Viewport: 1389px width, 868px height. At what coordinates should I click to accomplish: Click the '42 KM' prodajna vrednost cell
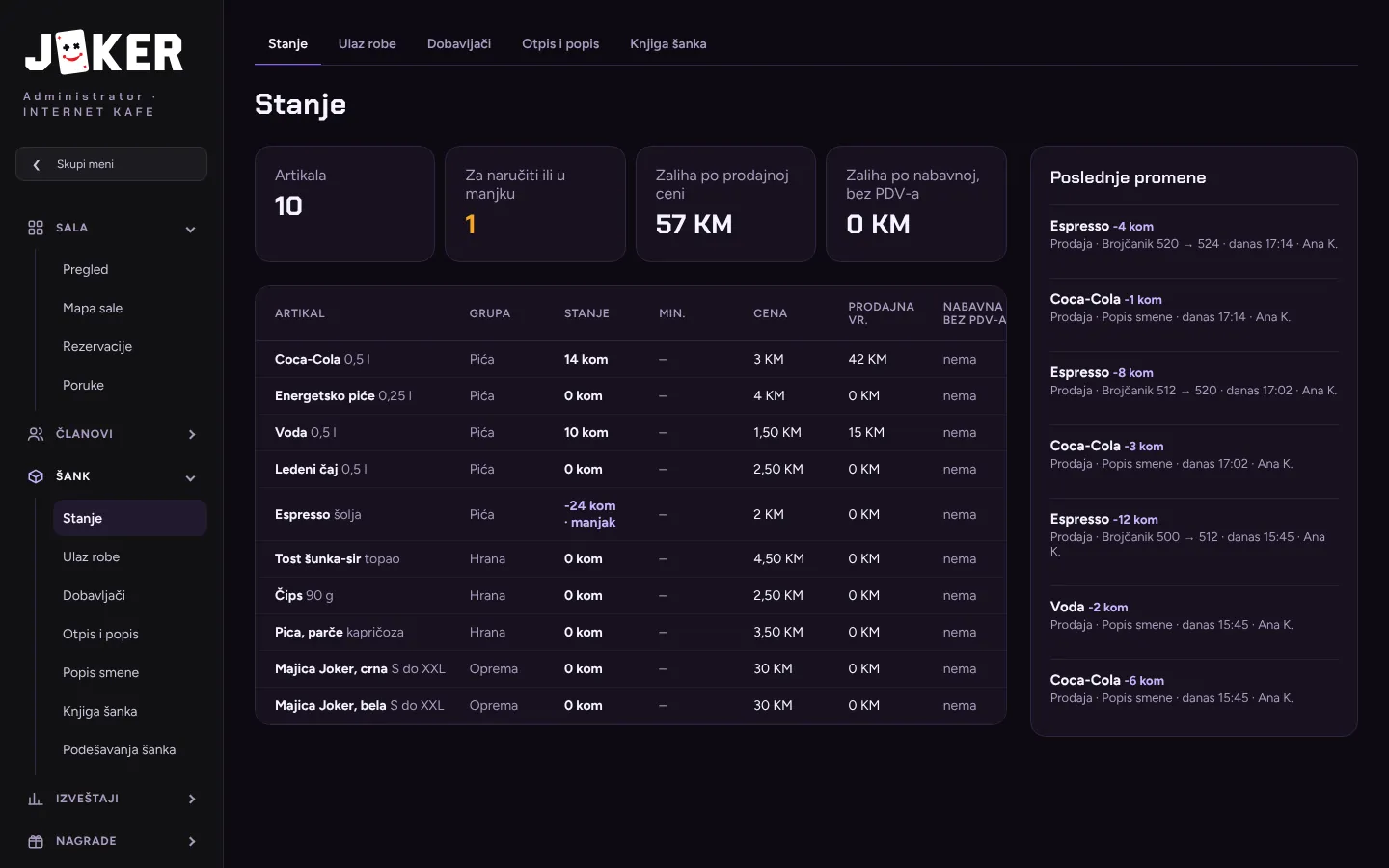[x=867, y=359]
